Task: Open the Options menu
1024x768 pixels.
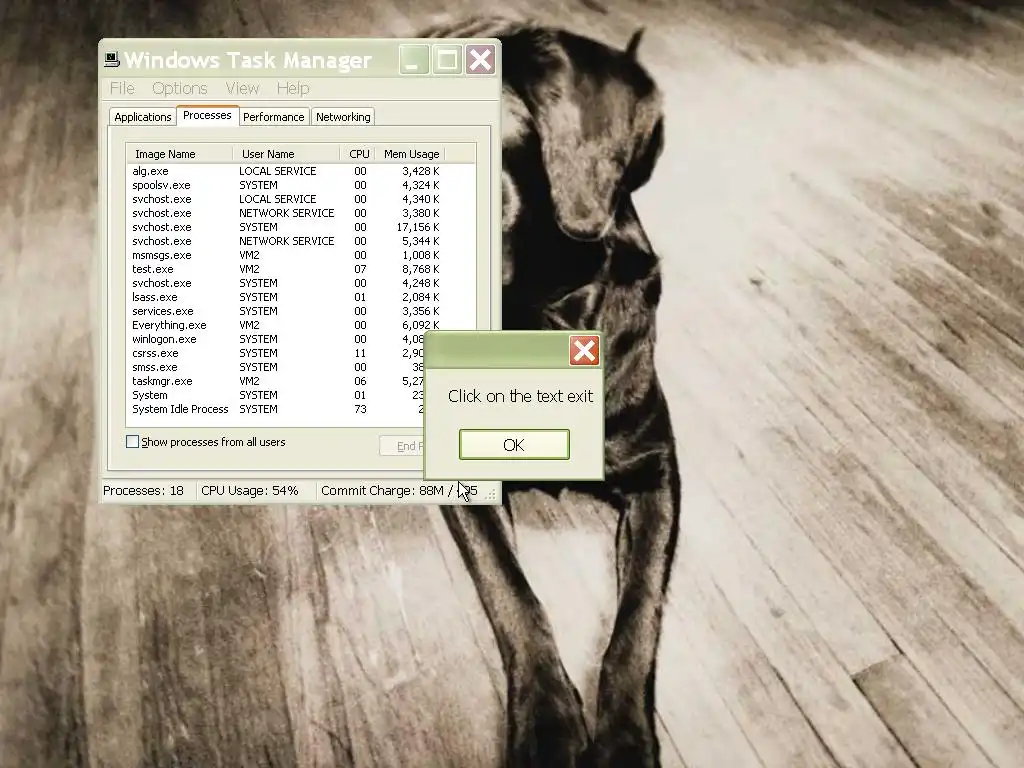Action: [180, 88]
